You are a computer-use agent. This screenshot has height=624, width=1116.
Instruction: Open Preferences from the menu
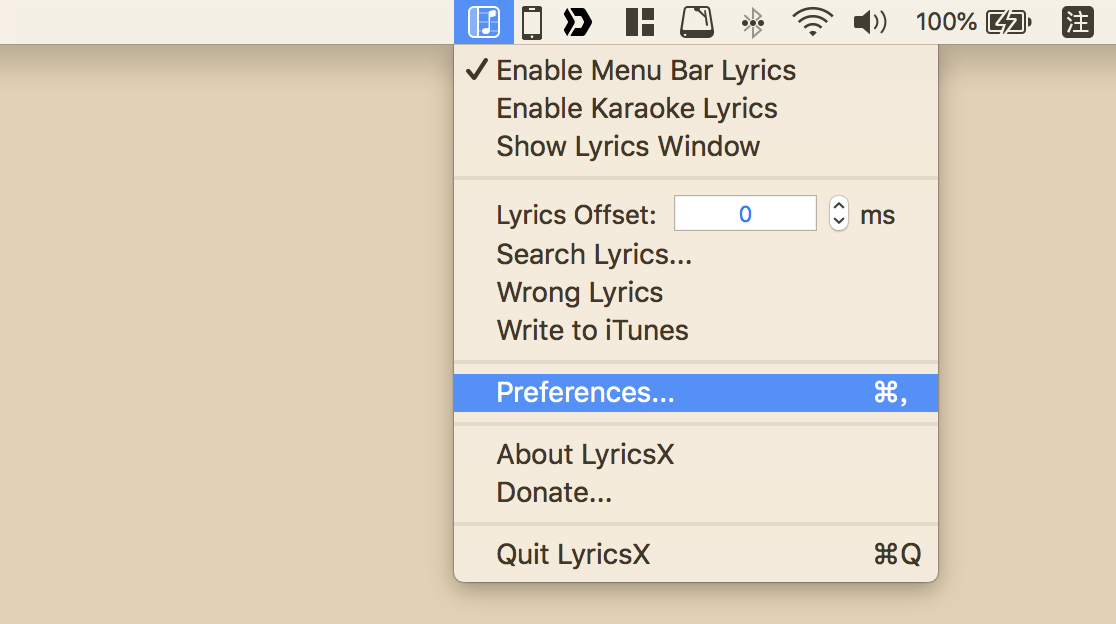(x=585, y=393)
